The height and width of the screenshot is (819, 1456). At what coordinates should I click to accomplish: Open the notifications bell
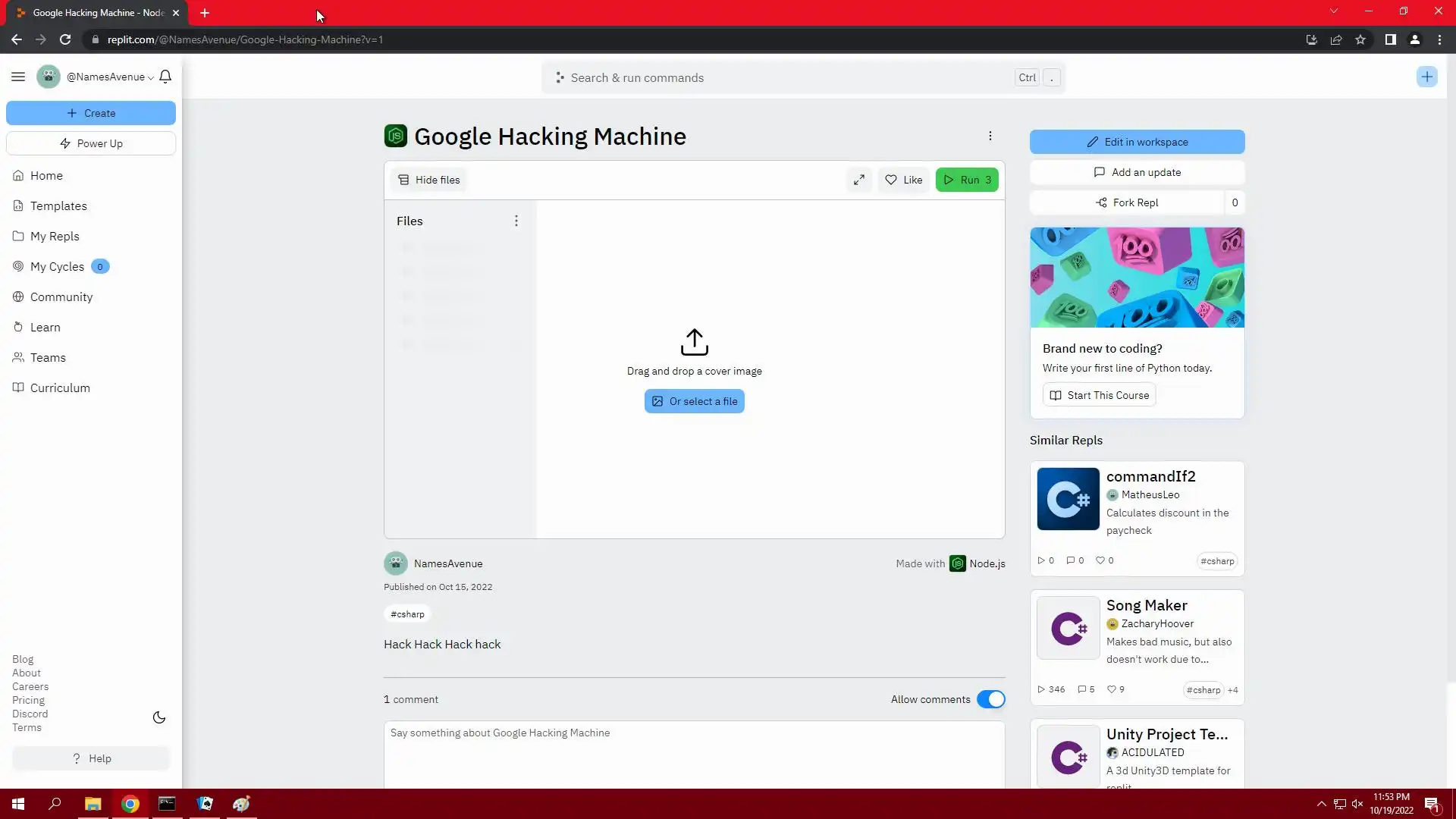click(165, 77)
